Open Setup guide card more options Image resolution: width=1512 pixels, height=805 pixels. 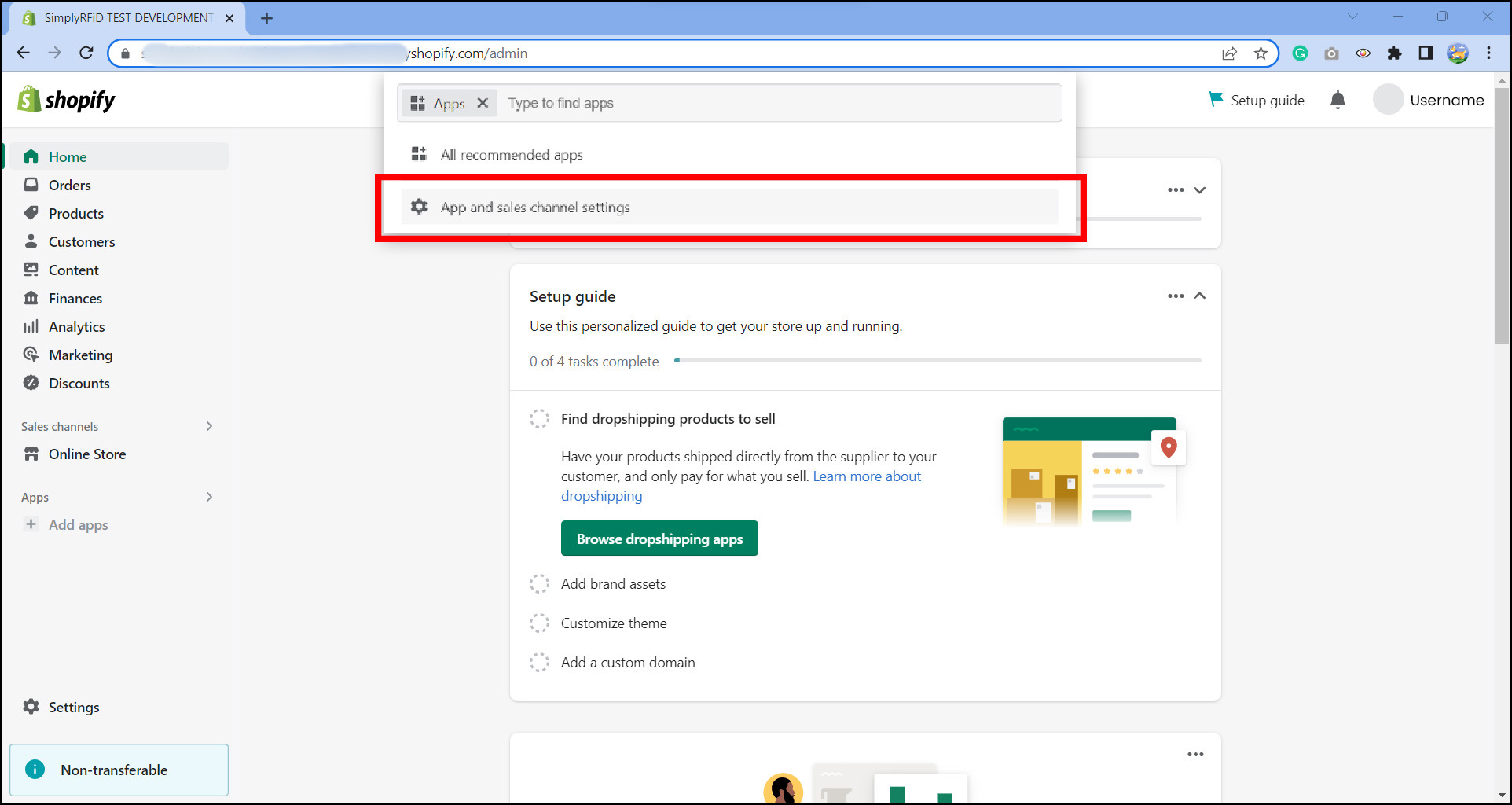tap(1176, 296)
